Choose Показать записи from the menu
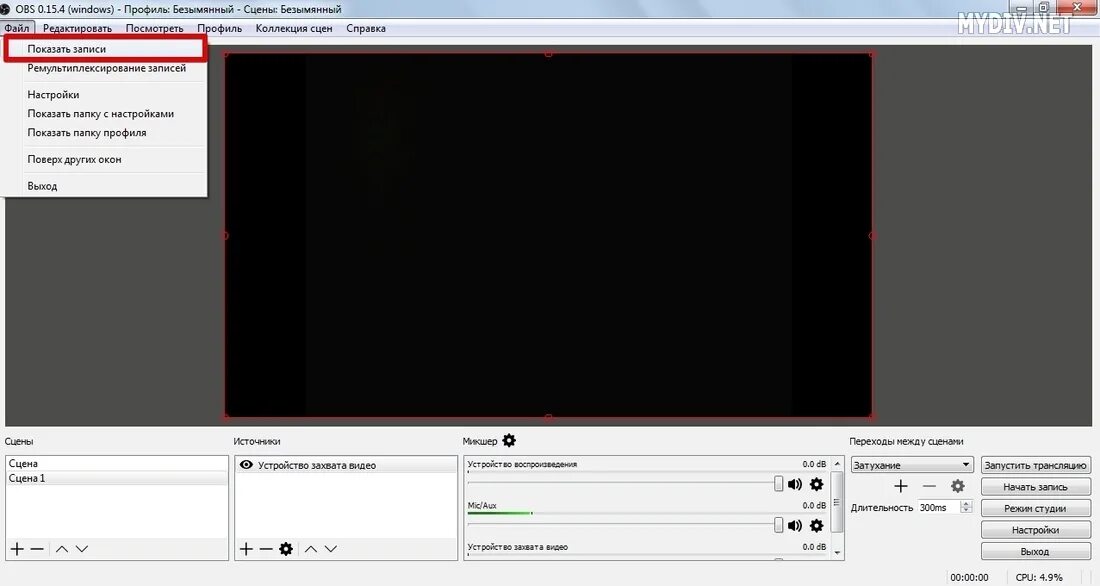Viewport: 1100px width, 586px height. (105, 49)
